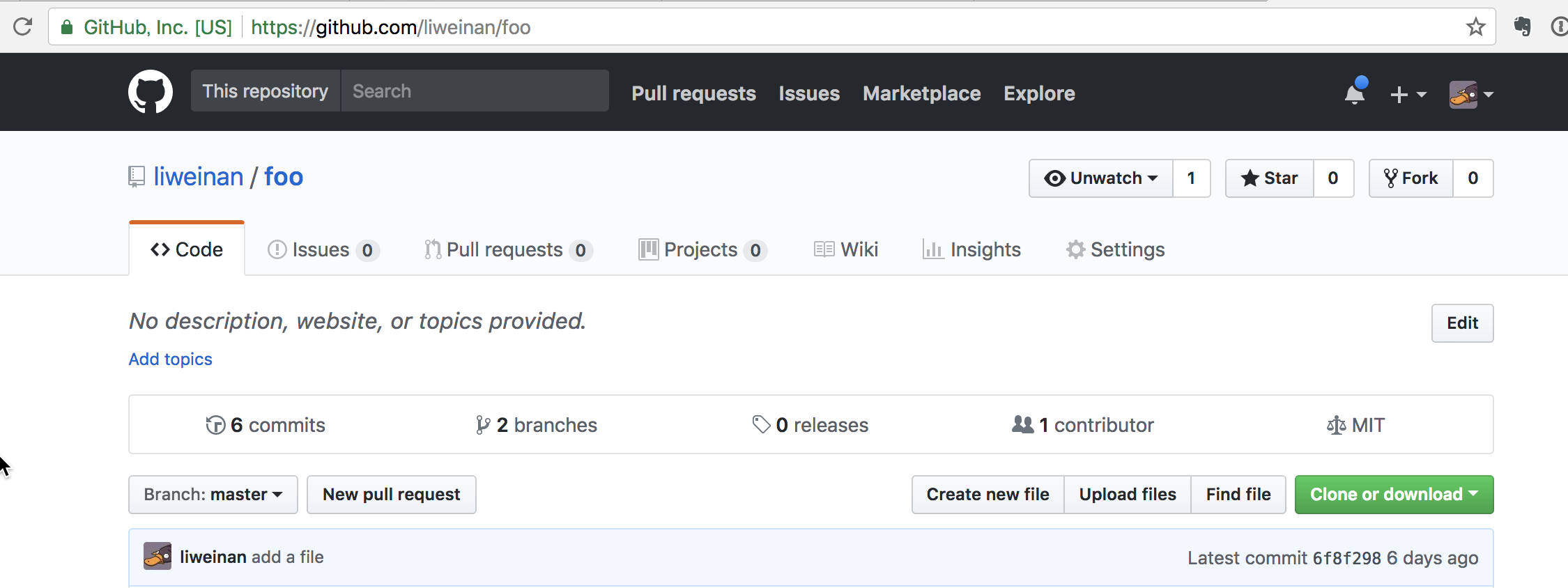
Task: View the 0 releases page
Action: (x=810, y=425)
